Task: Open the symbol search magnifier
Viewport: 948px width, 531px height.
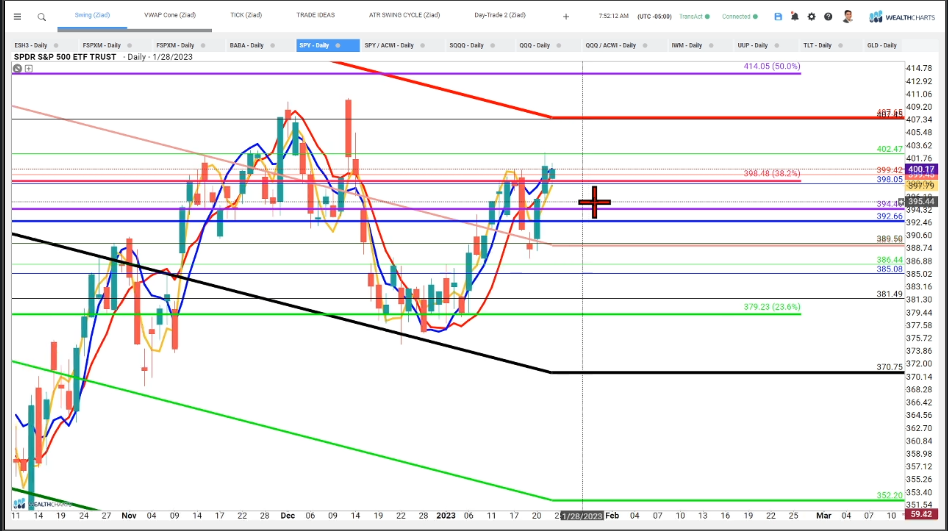Action: pos(42,17)
